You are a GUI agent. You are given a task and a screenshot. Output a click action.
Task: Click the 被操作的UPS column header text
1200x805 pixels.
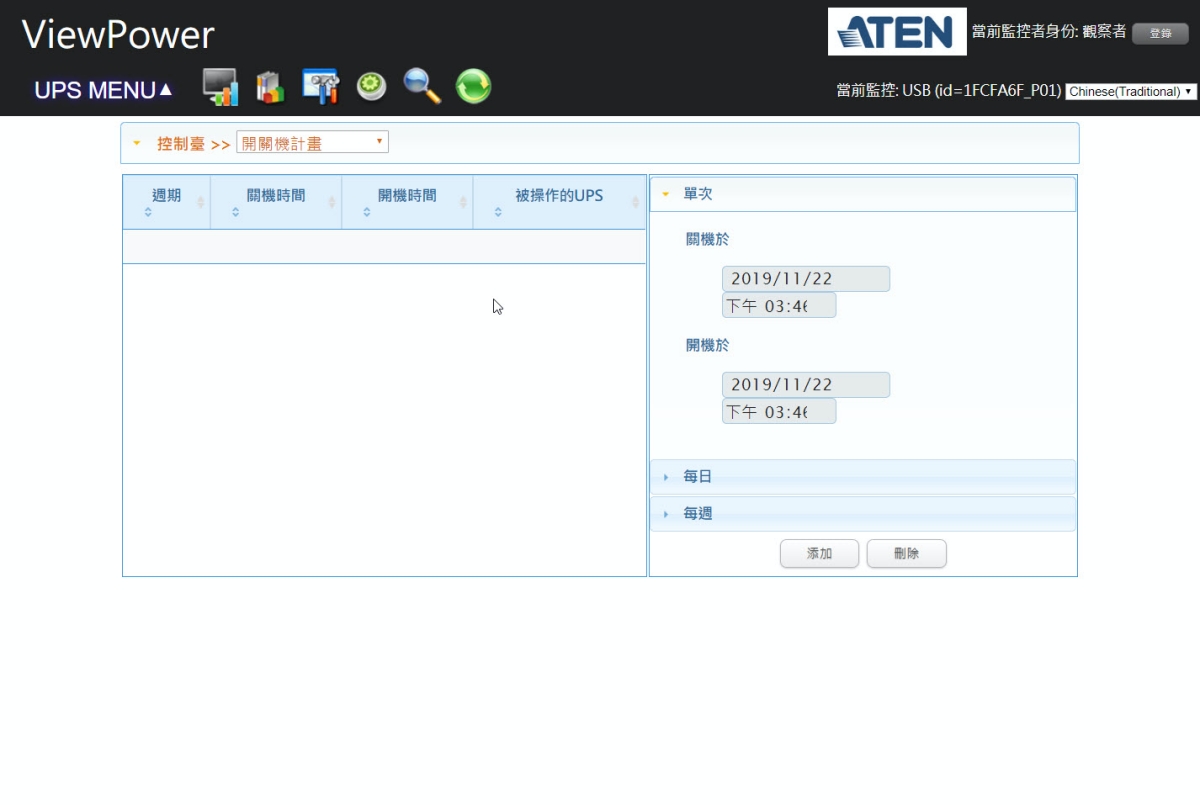[x=559, y=195]
